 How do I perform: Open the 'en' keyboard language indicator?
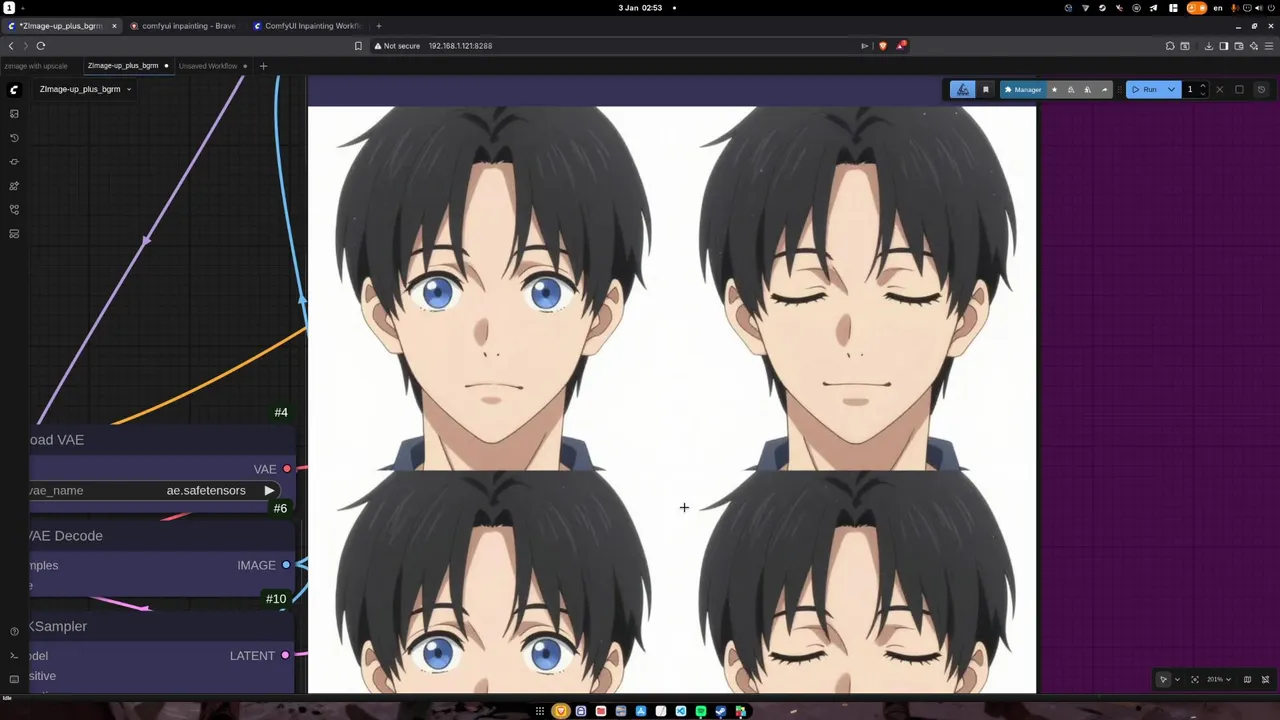(1218, 8)
